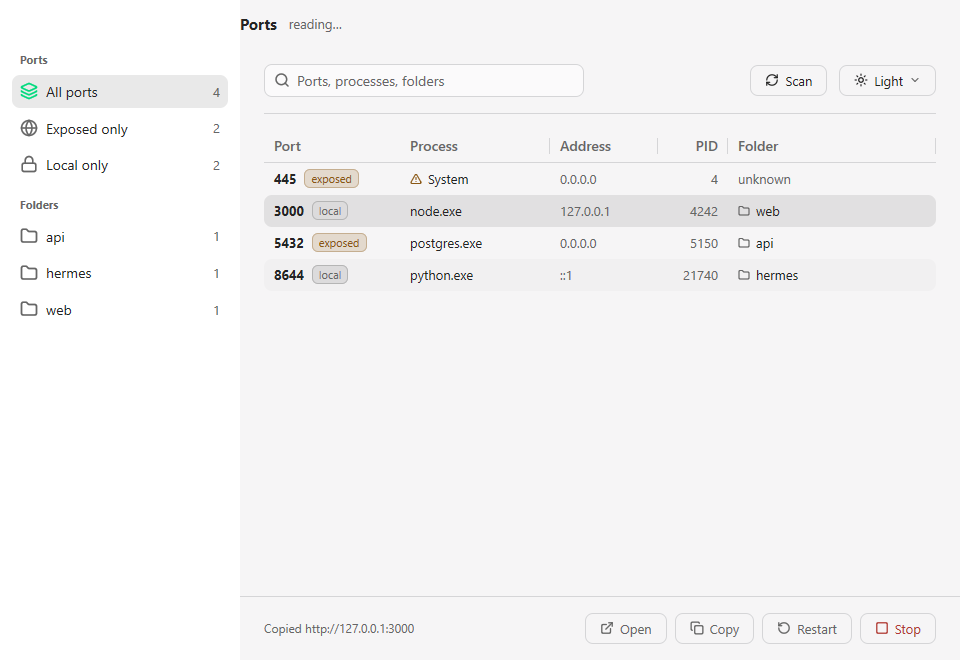The image size is (960, 660).
Task: Click the hermes folder icon in sidebar
Action: (x=29, y=273)
